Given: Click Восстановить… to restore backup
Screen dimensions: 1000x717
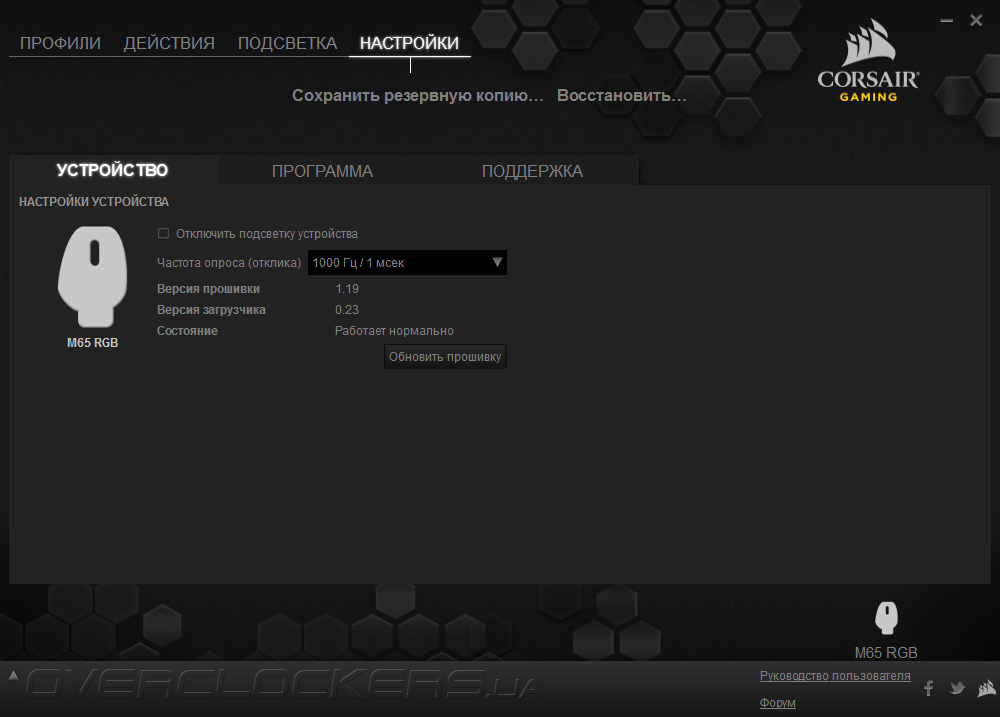Looking at the screenshot, I should coord(622,96).
